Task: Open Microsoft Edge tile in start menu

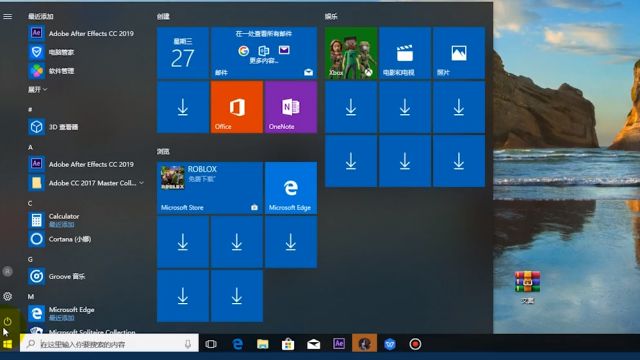Action: (291, 188)
